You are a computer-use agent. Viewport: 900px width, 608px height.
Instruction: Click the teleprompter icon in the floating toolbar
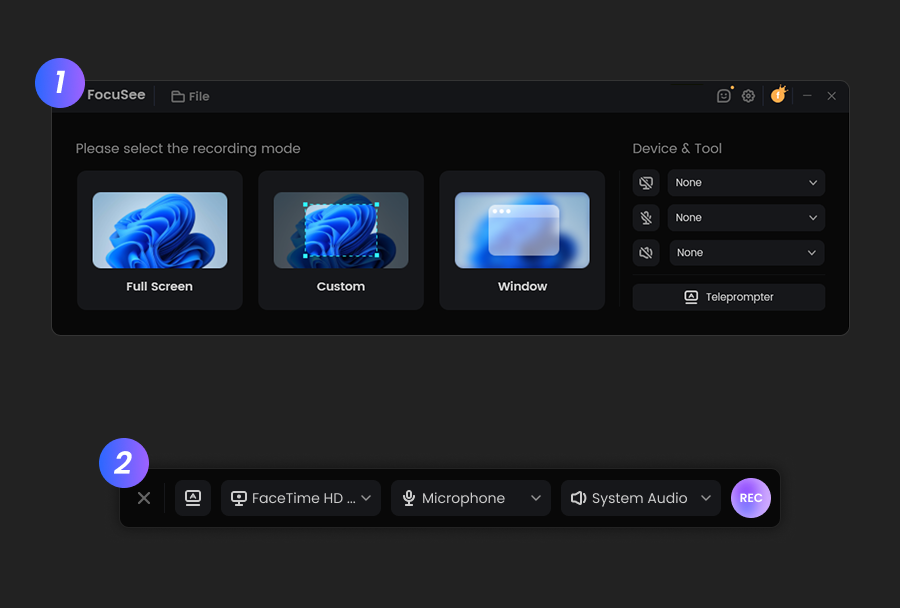point(193,498)
